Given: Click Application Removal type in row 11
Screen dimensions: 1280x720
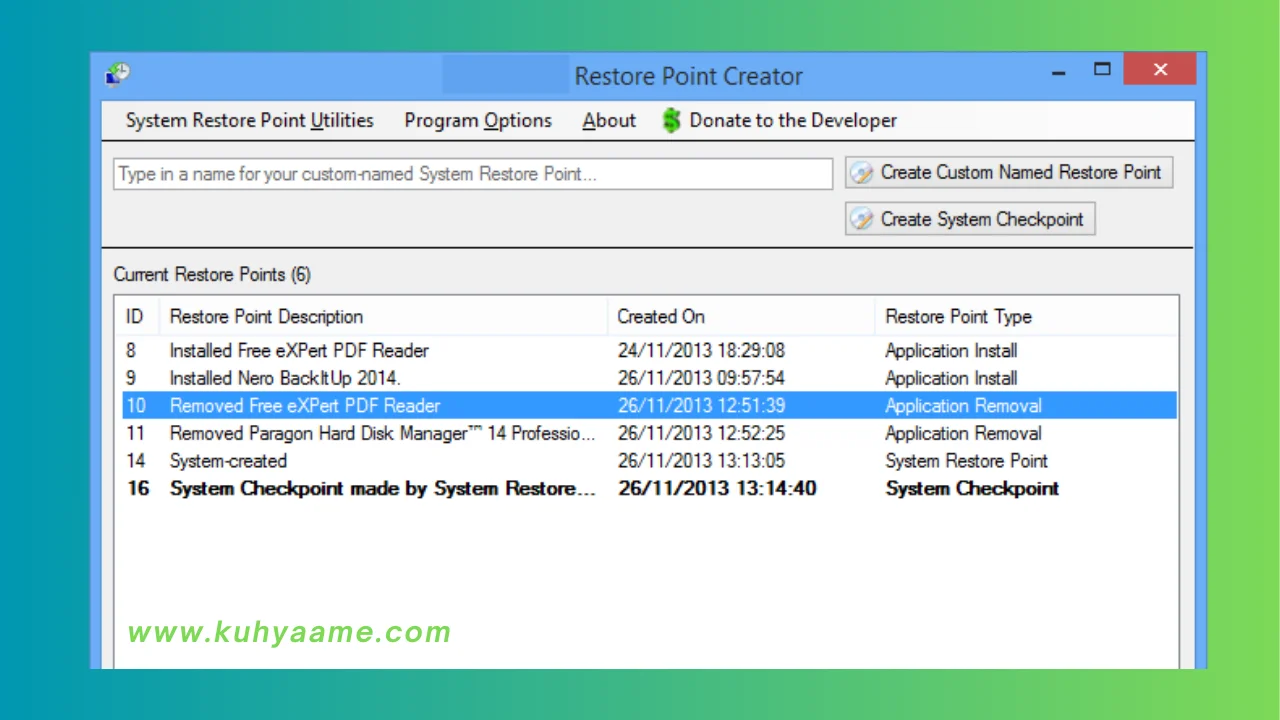Looking at the screenshot, I should [x=963, y=433].
